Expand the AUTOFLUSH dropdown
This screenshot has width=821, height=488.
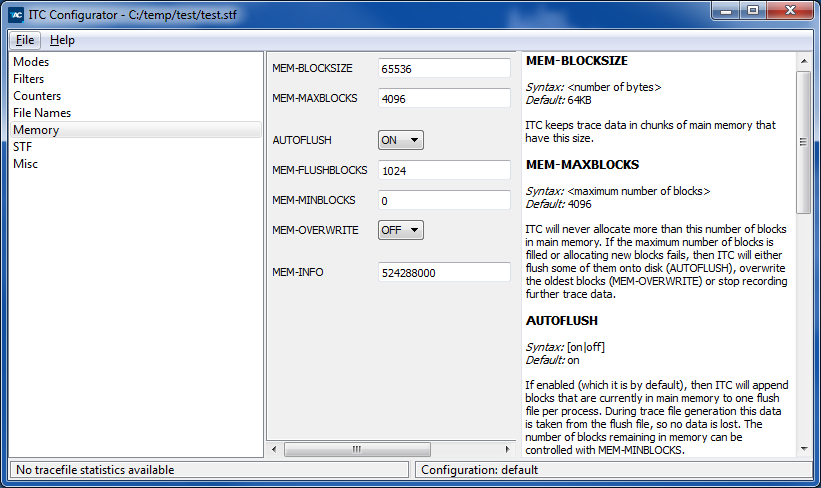click(x=400, y=140)
